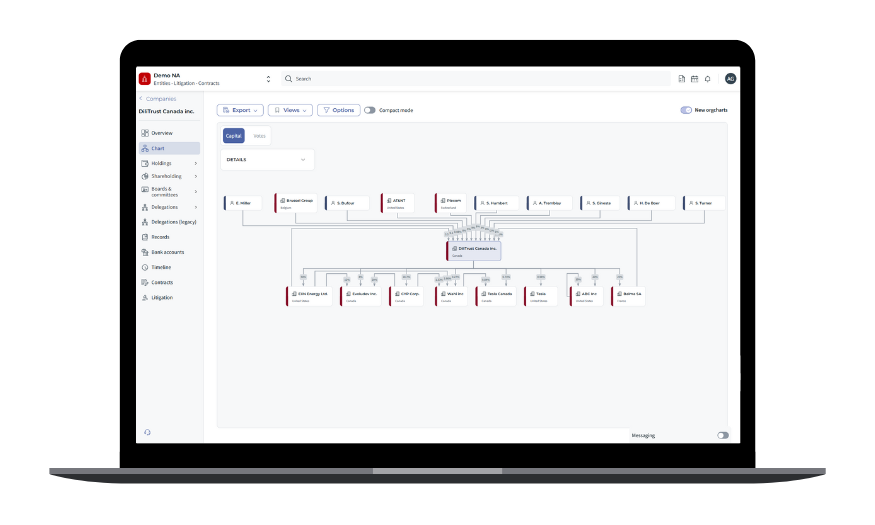Click the magnifier icon in the search bar
The height and width of the screenshot is (525, 875).
(x=289, y=79)
